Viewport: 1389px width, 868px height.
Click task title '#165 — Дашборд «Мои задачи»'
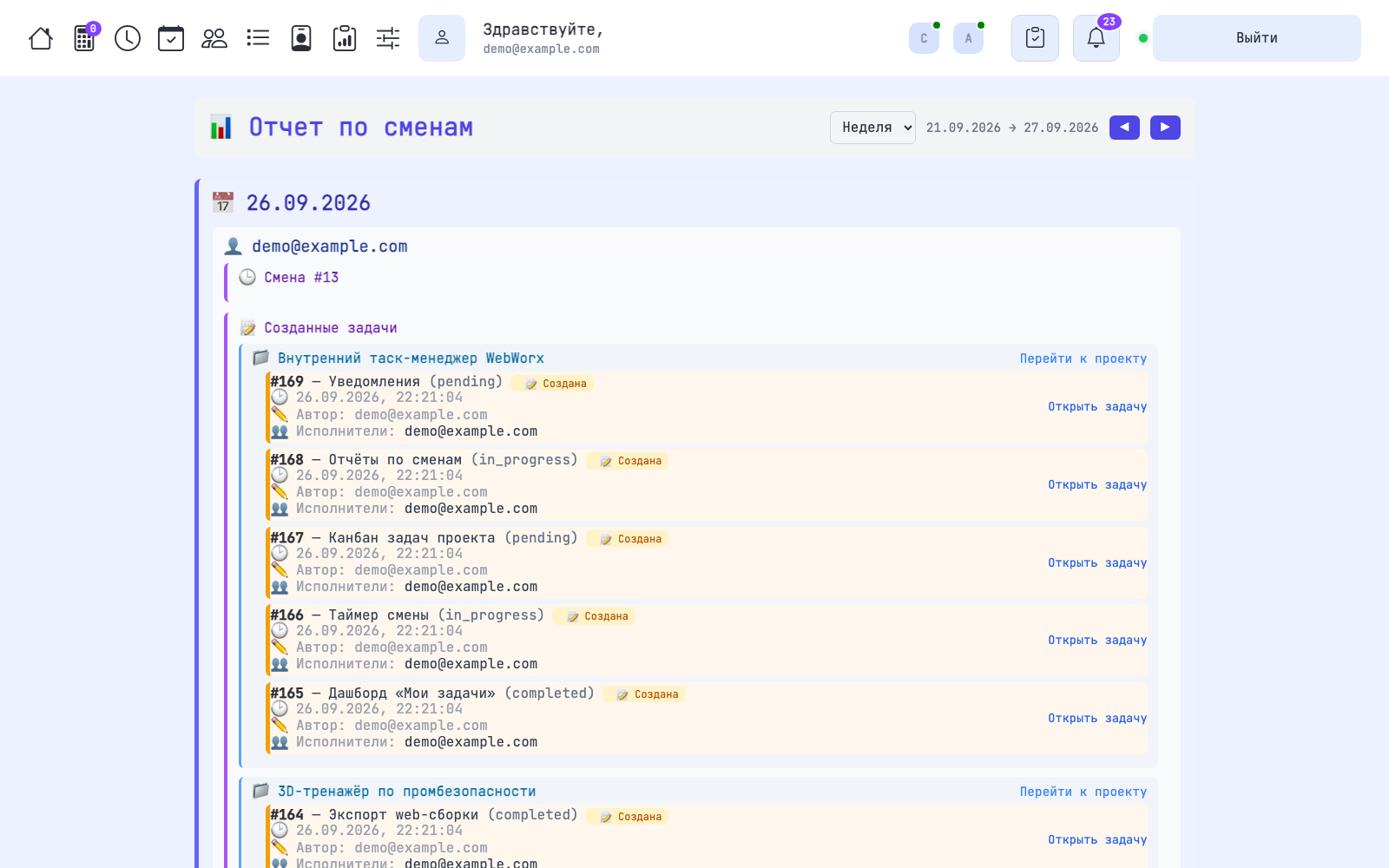tap(383, 694)
